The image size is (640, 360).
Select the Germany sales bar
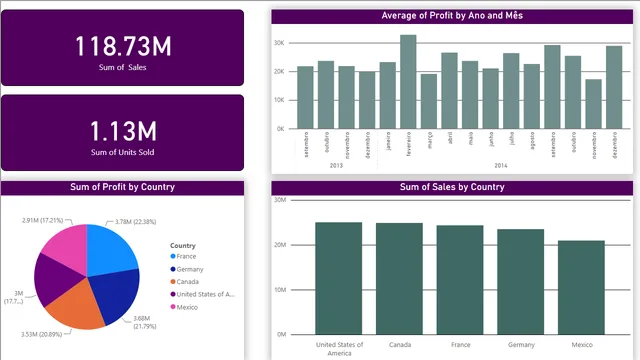(x=520, y=282)
